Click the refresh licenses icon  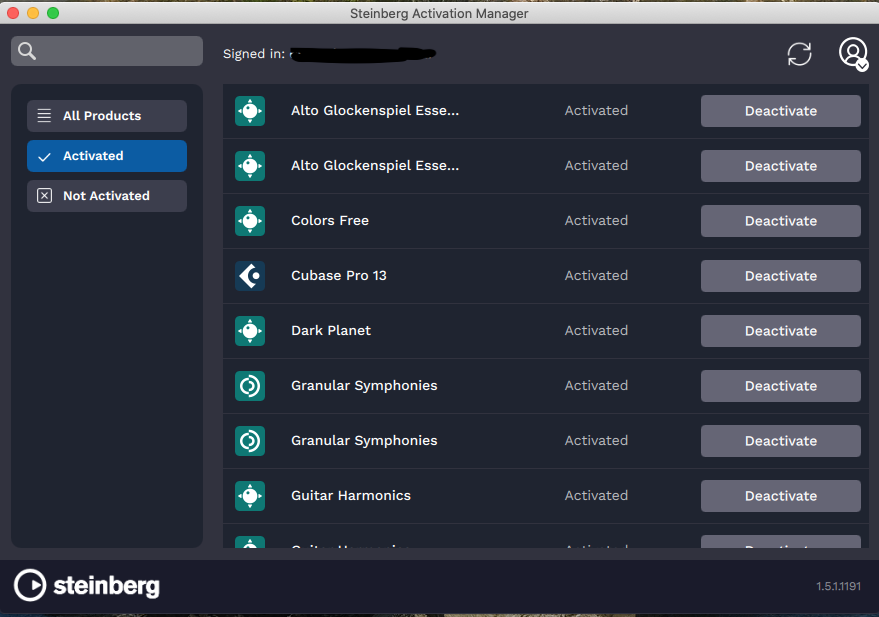pos(799,54)
